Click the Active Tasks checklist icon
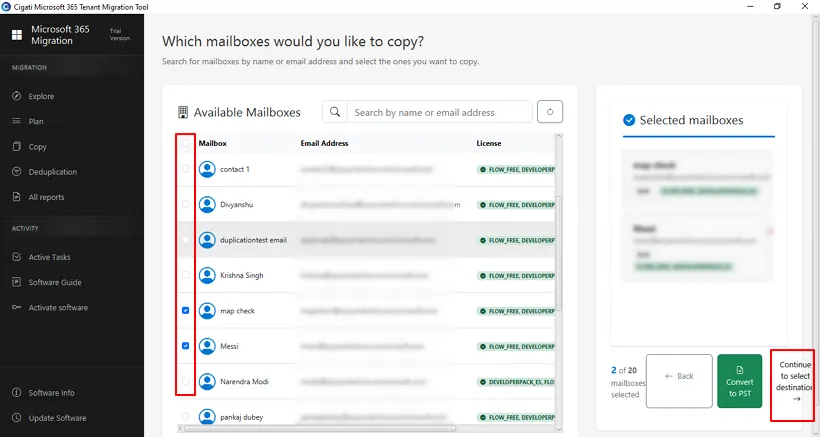The height and width of the screenshot is (437, 820). click(x=17, y=257)
